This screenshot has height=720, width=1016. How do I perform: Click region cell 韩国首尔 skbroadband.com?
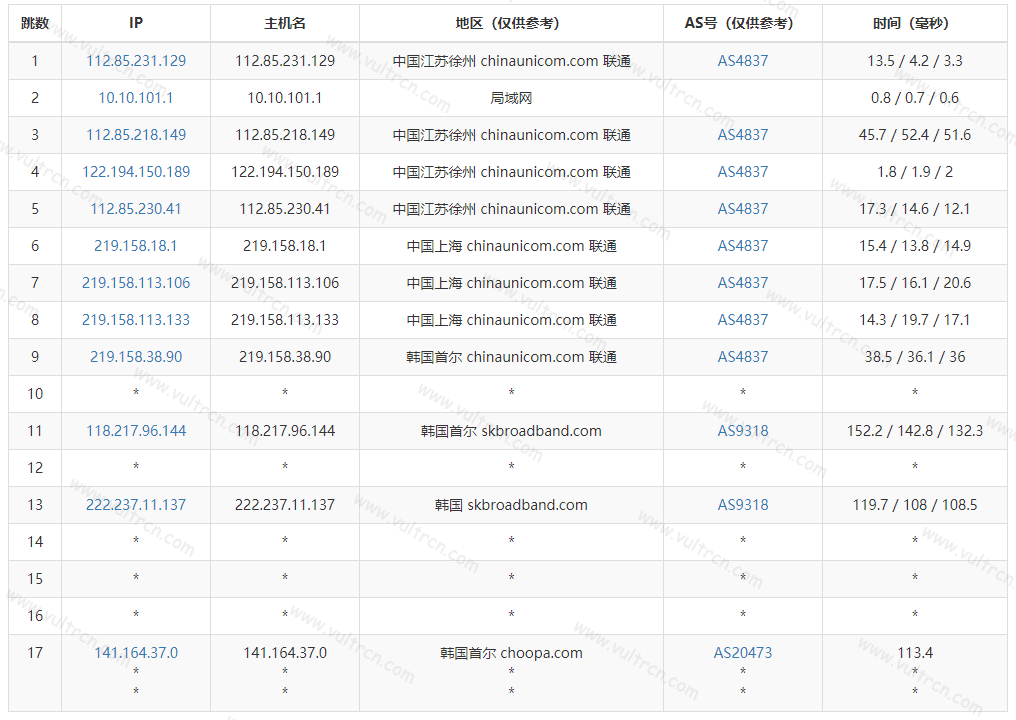(x=511, y=430)
